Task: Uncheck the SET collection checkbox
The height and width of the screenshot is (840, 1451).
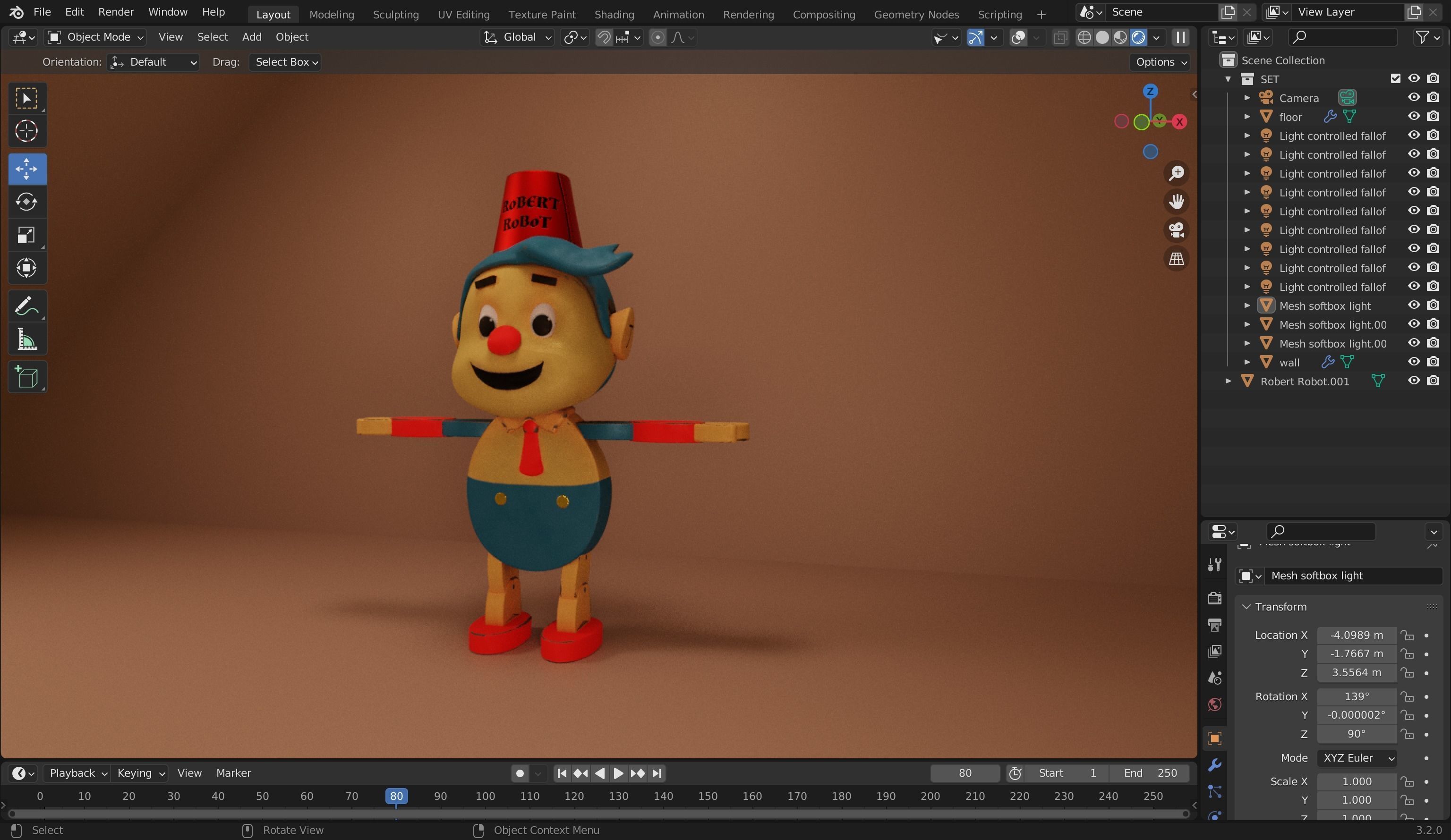Action: (1395, 79)
